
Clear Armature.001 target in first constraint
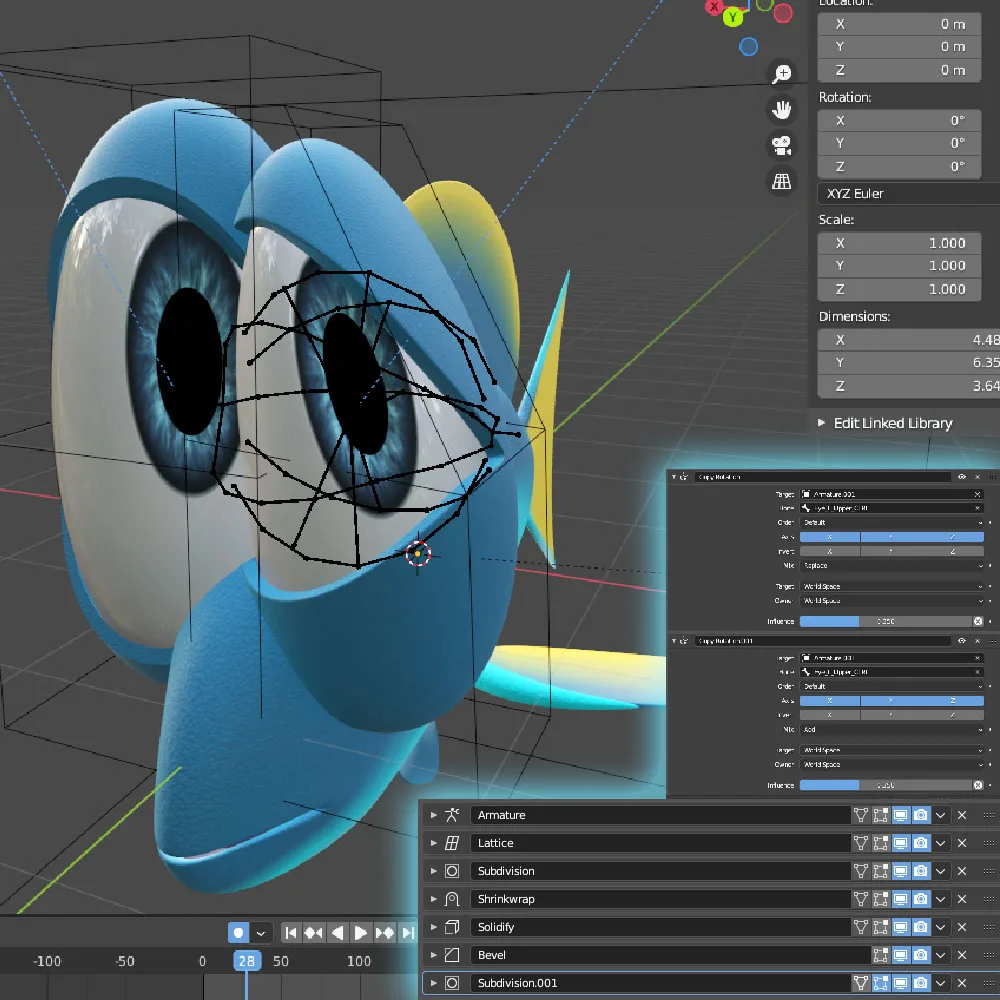click(977, 494)
